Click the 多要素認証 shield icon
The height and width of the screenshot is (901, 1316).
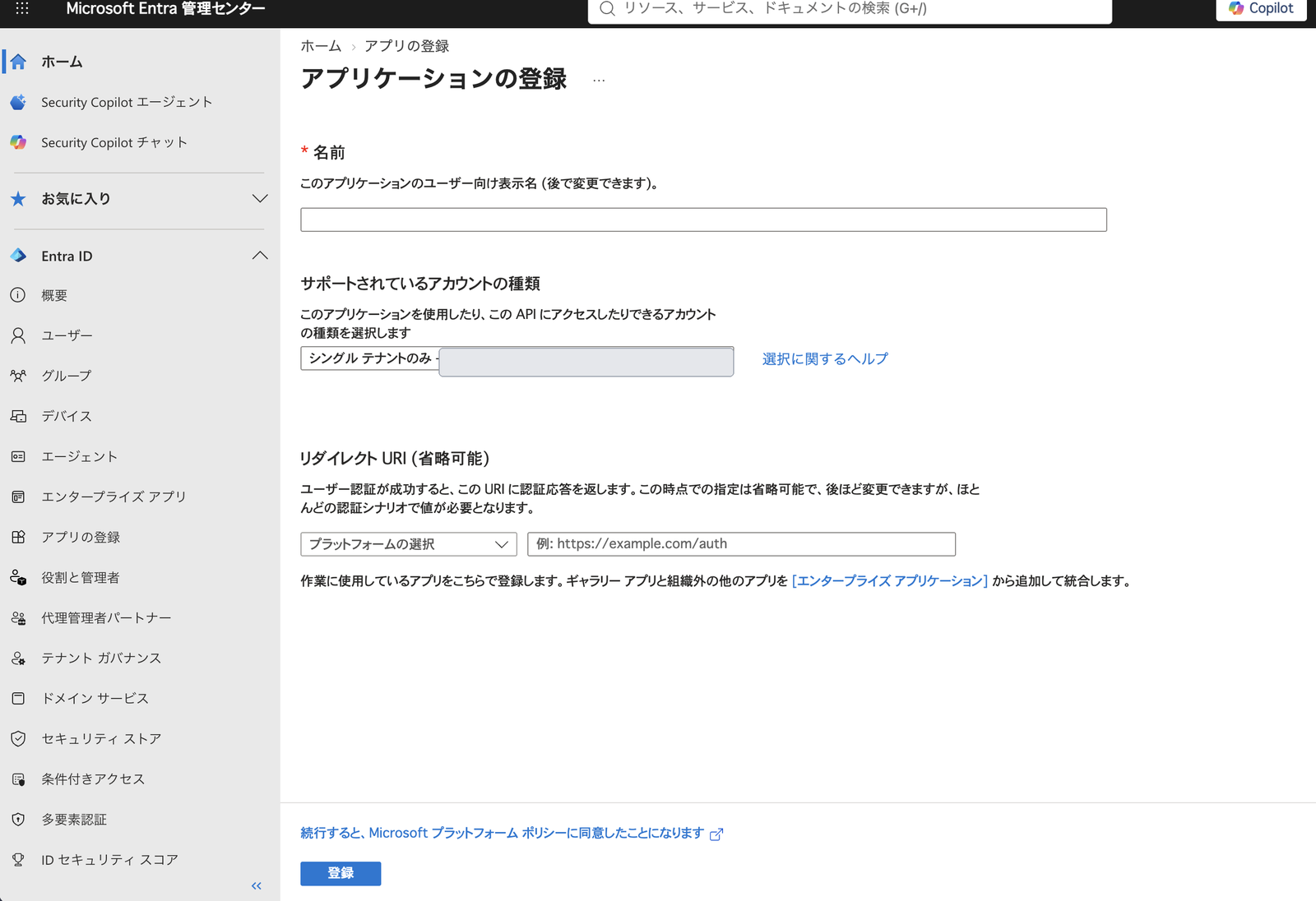[x=18, y=819]
